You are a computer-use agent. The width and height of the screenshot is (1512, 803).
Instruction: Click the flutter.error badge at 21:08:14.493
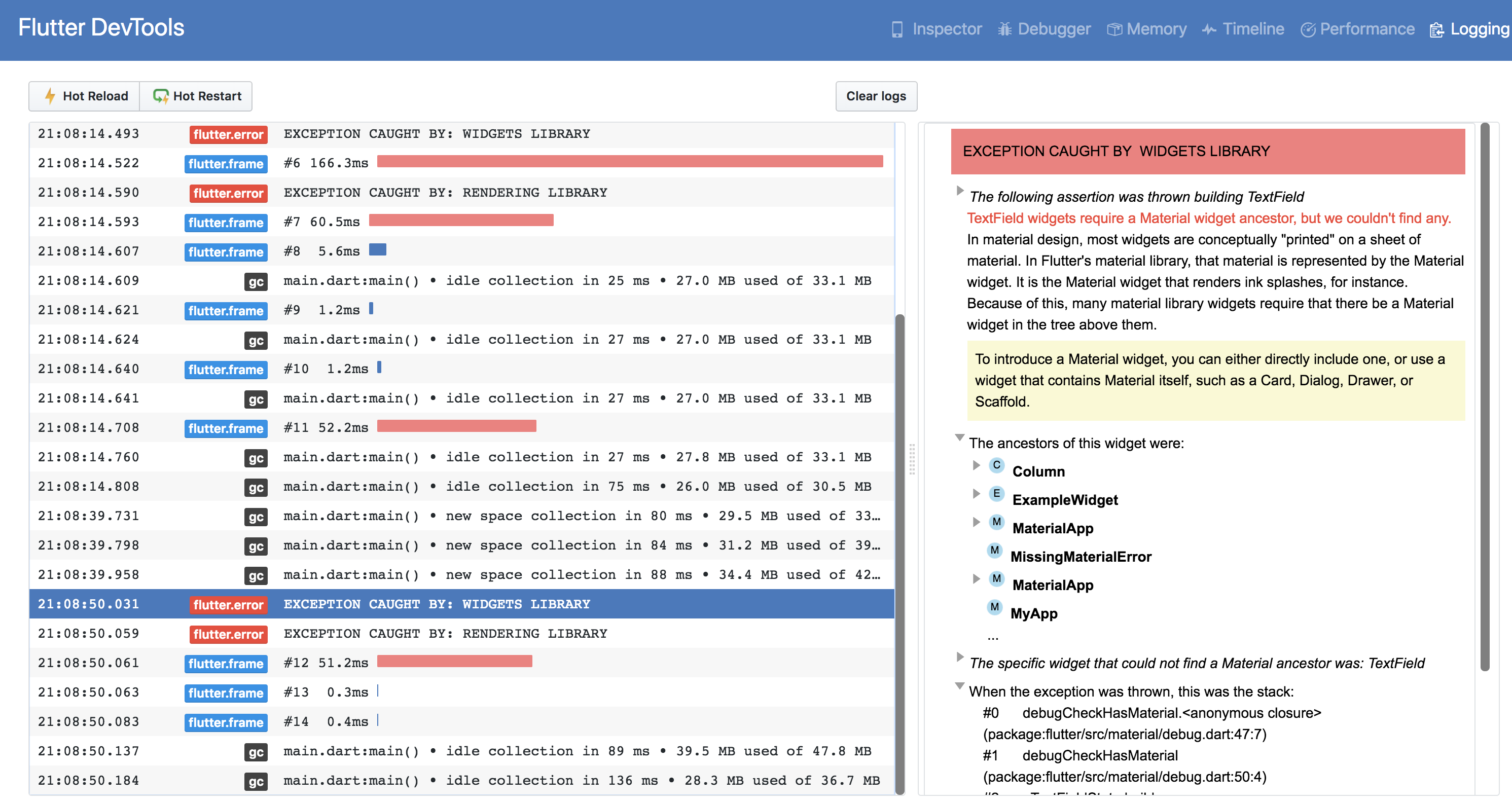point(228,134)
